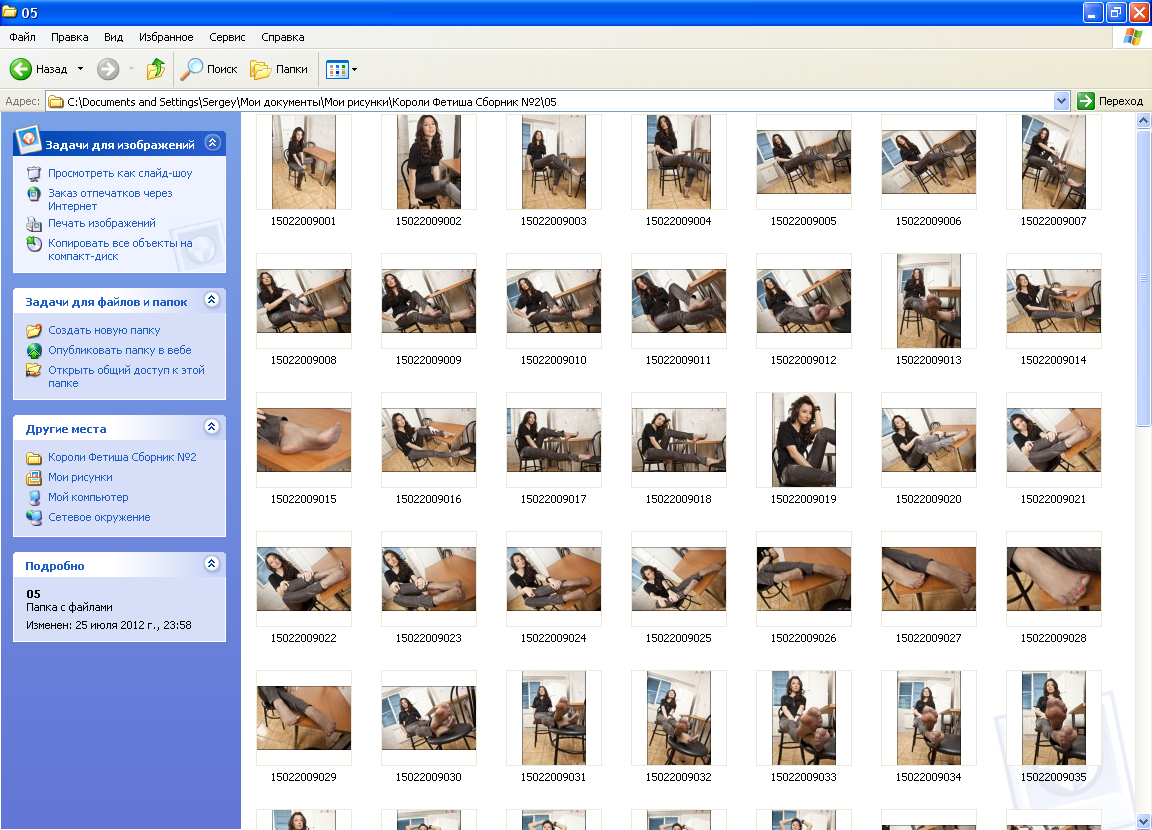
Task: Open the forward history dropdown arrow
Action: [132, 69]
